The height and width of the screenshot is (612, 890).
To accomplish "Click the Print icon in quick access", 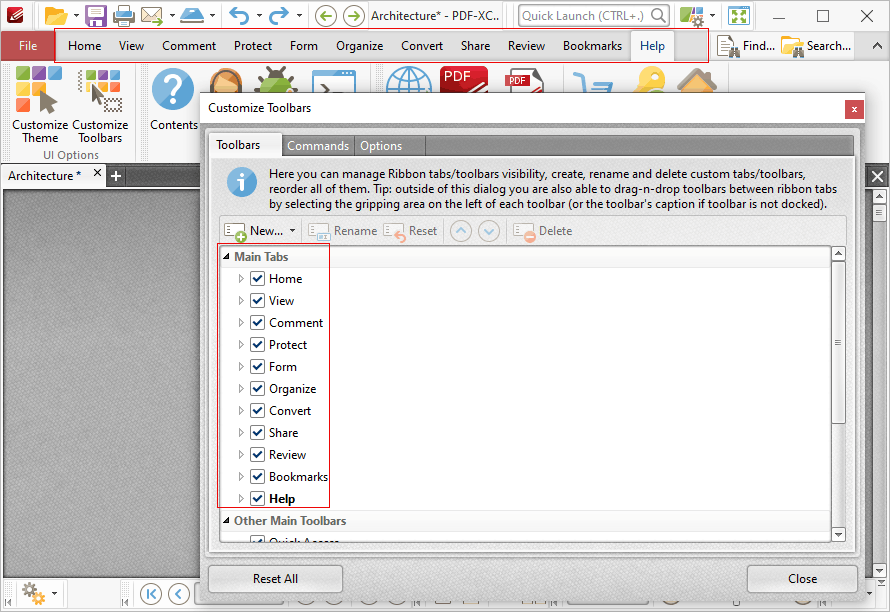I will (124, 15).
